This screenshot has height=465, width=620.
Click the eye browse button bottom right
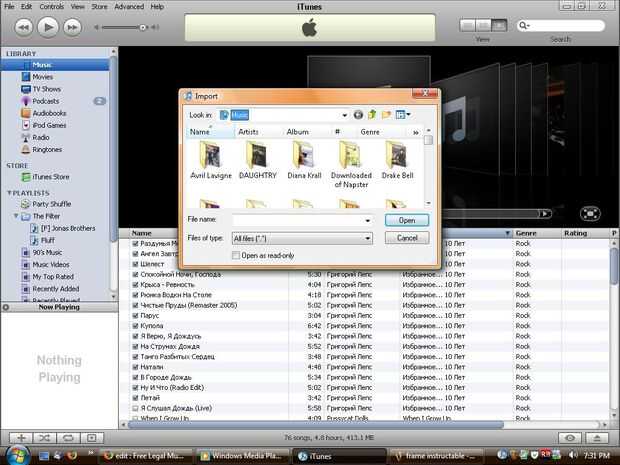pos(570,438)
